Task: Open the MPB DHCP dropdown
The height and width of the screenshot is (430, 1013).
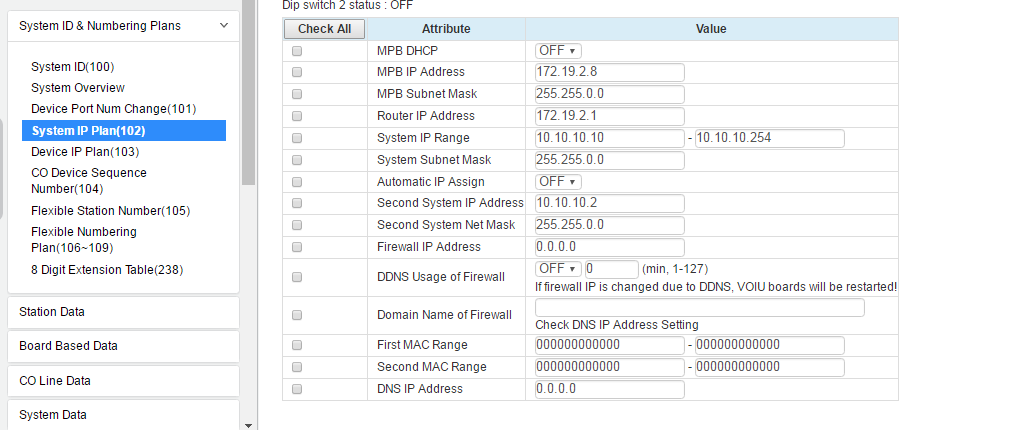Action: point(559,51)
